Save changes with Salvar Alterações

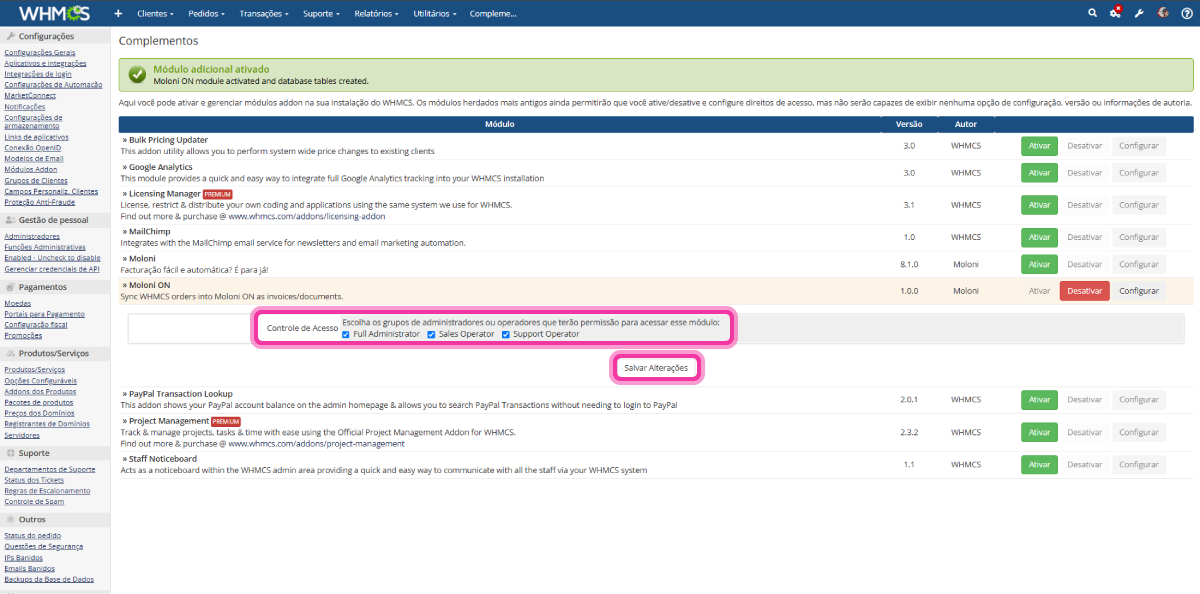click(x=656, y=368)
